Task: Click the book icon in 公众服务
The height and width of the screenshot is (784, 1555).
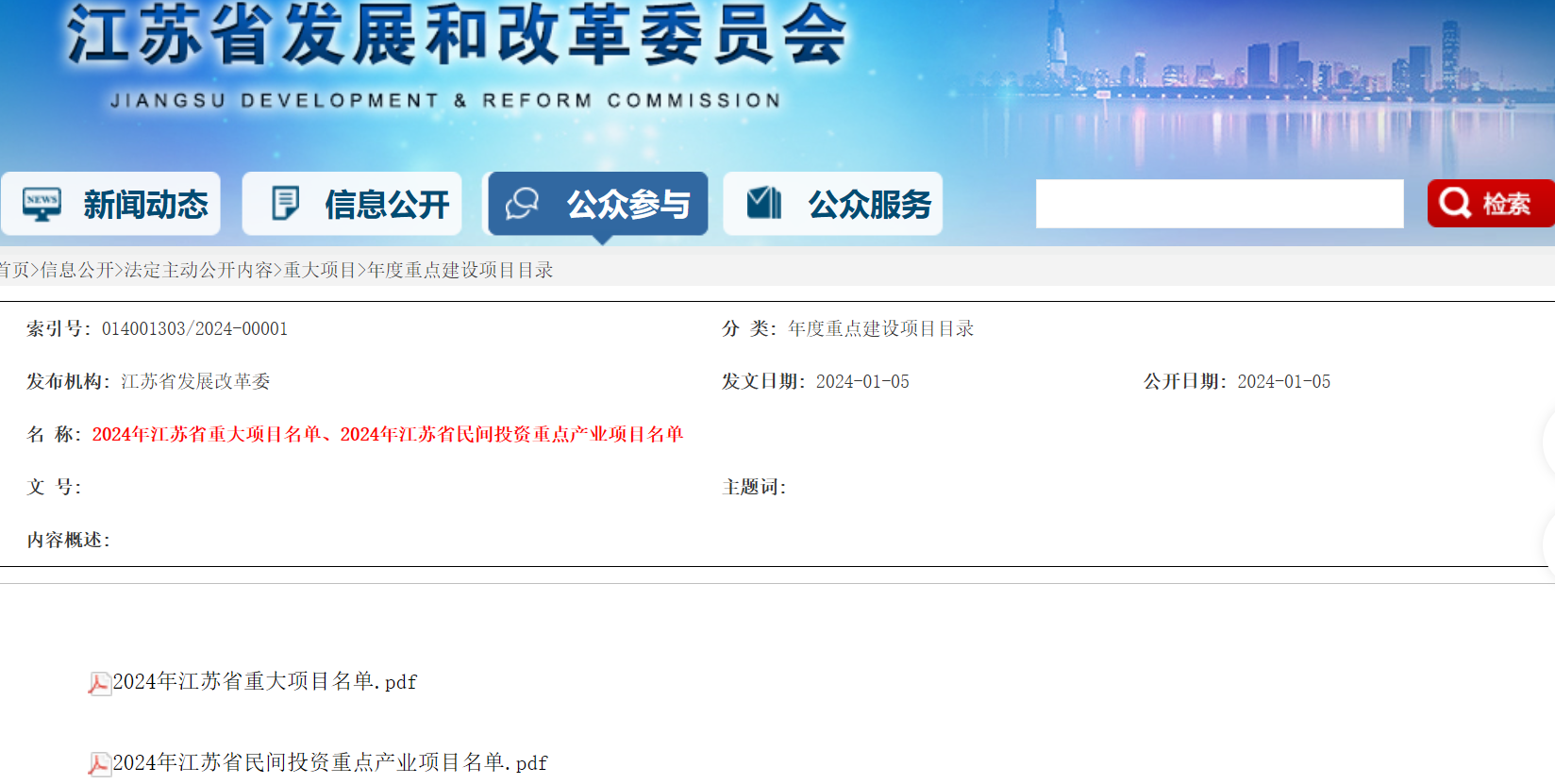Action: (764, 204)
